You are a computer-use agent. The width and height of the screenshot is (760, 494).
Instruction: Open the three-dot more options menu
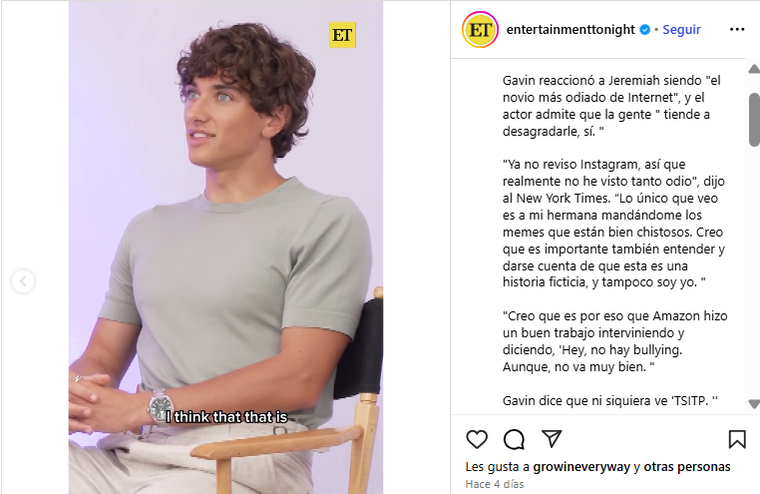(x=737, y=30)
